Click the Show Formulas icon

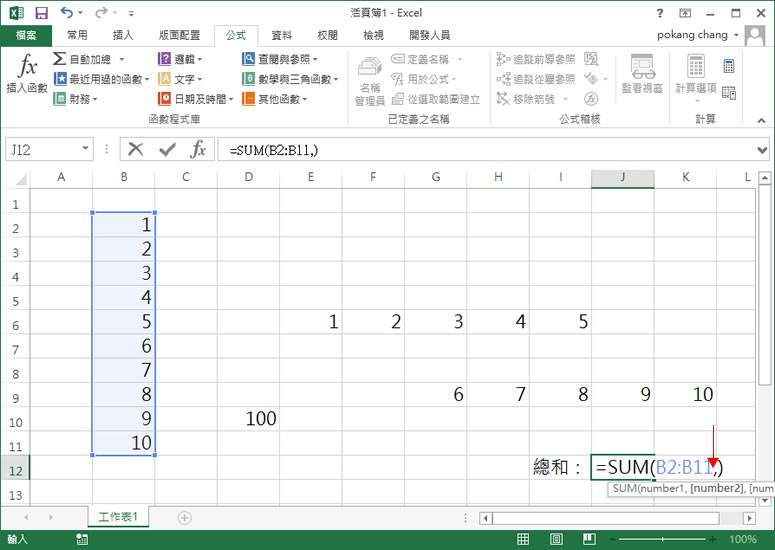click(591, 59)
